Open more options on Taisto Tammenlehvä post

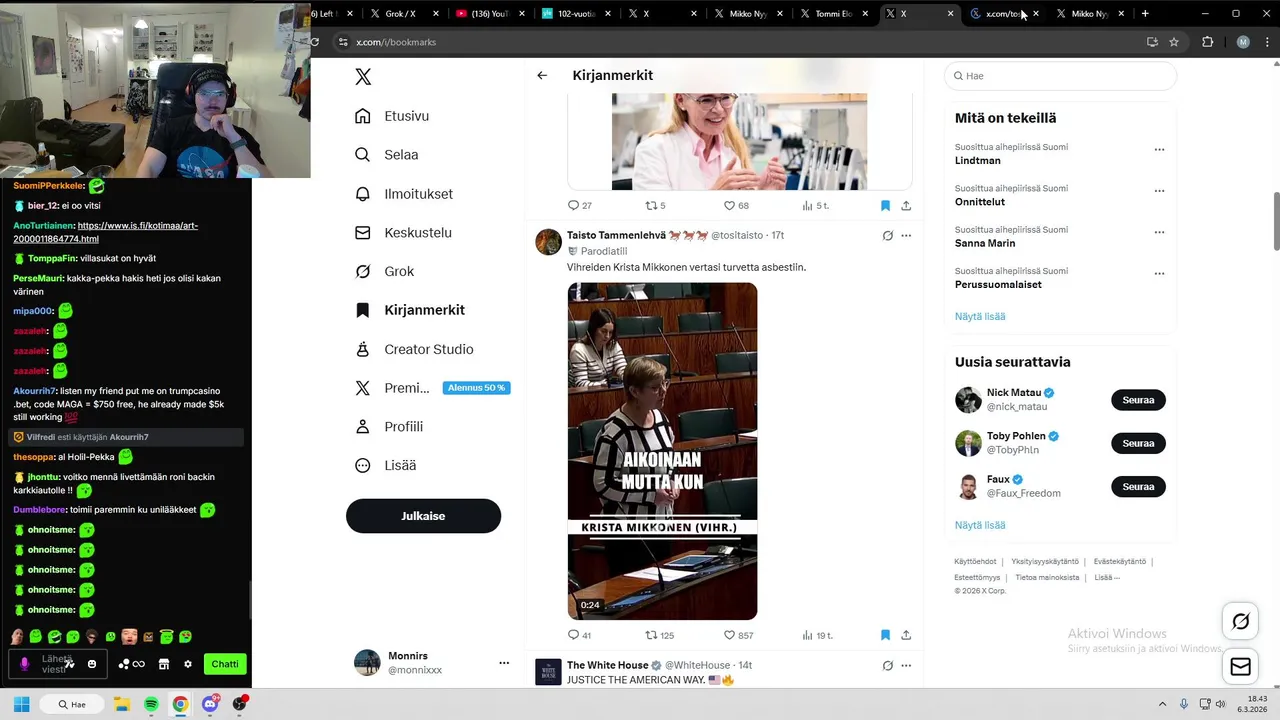click(906, 236)
